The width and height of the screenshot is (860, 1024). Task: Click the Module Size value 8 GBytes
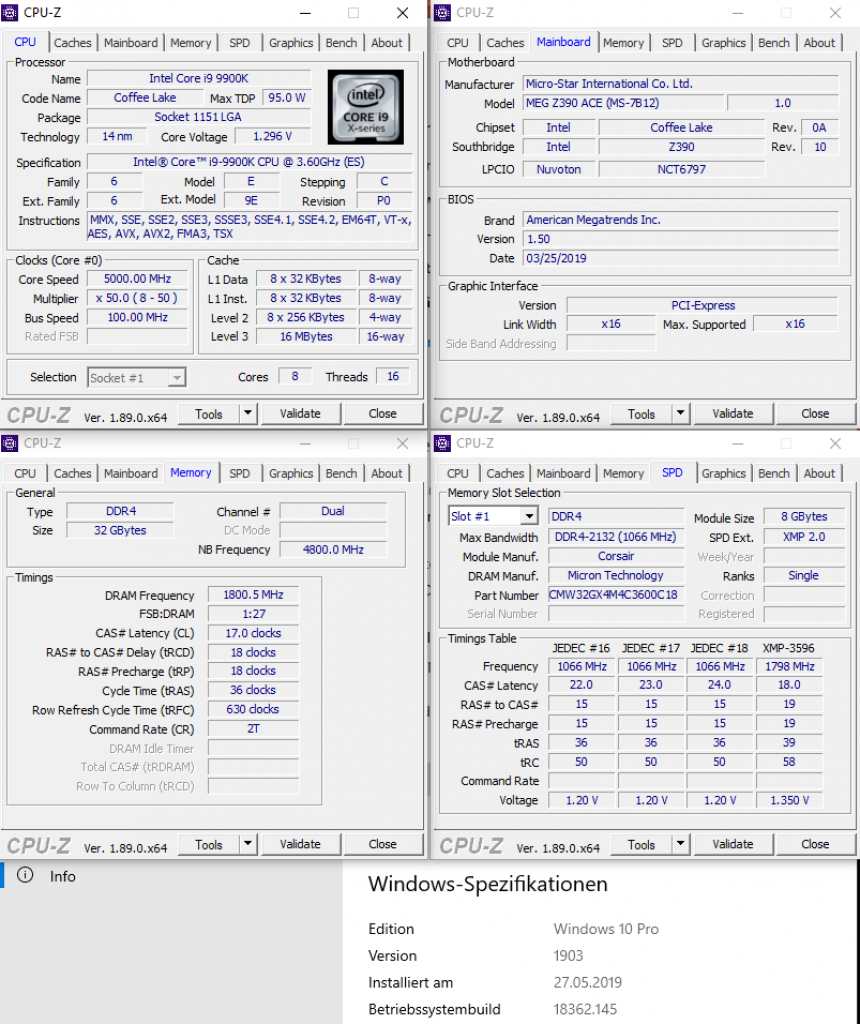804,516
